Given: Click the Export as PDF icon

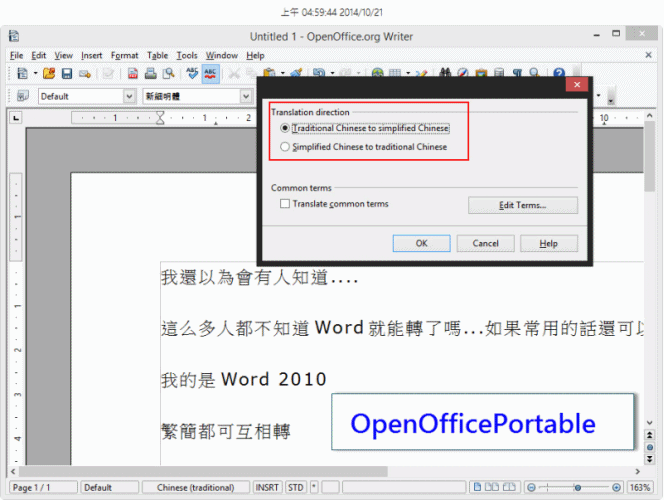Looking at the screenshot, I should pyautogui.click(x=133, y=74).
